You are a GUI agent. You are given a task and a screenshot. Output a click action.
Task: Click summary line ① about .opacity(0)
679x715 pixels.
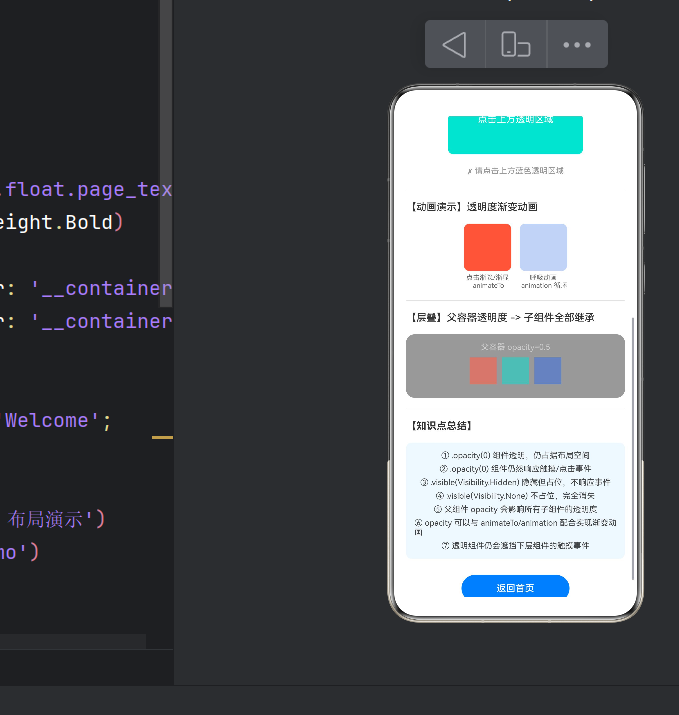click(515, 455)
